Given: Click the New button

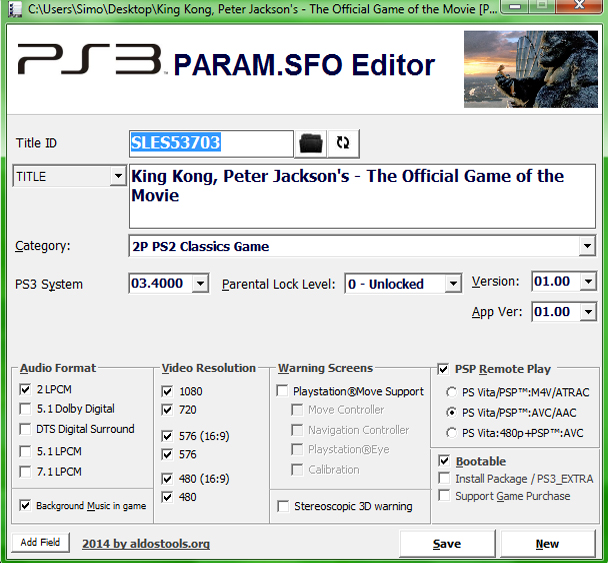Looking at the screenshot, I should 547,544.
